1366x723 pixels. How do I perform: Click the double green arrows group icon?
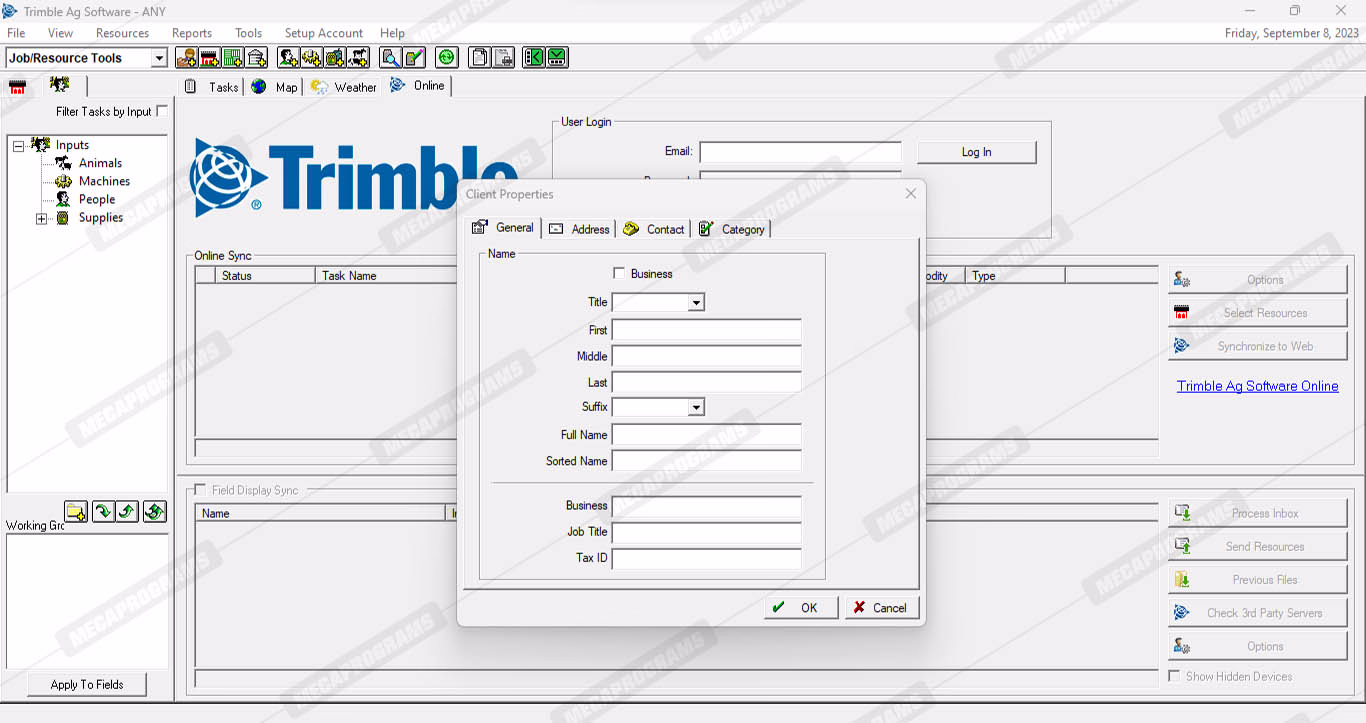pyautogui.click(x=154, y=512)
